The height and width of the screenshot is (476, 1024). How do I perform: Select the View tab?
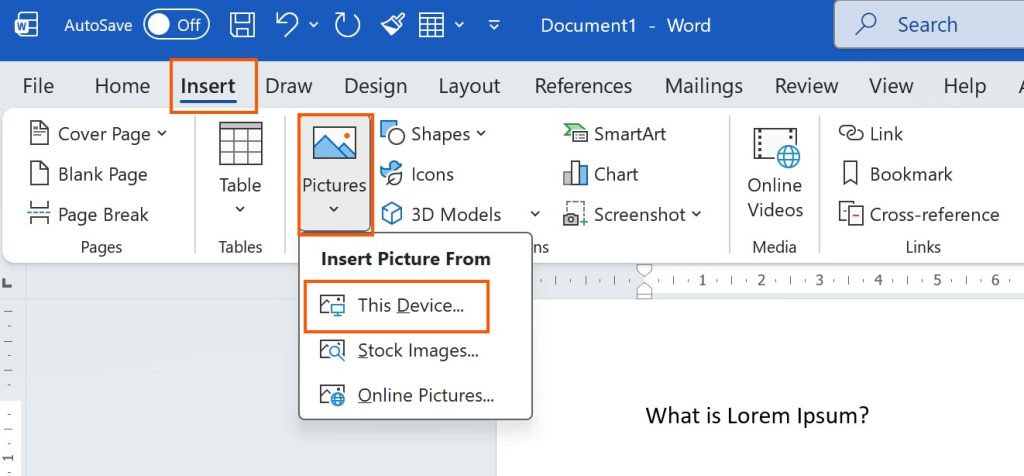coord(890,86)
